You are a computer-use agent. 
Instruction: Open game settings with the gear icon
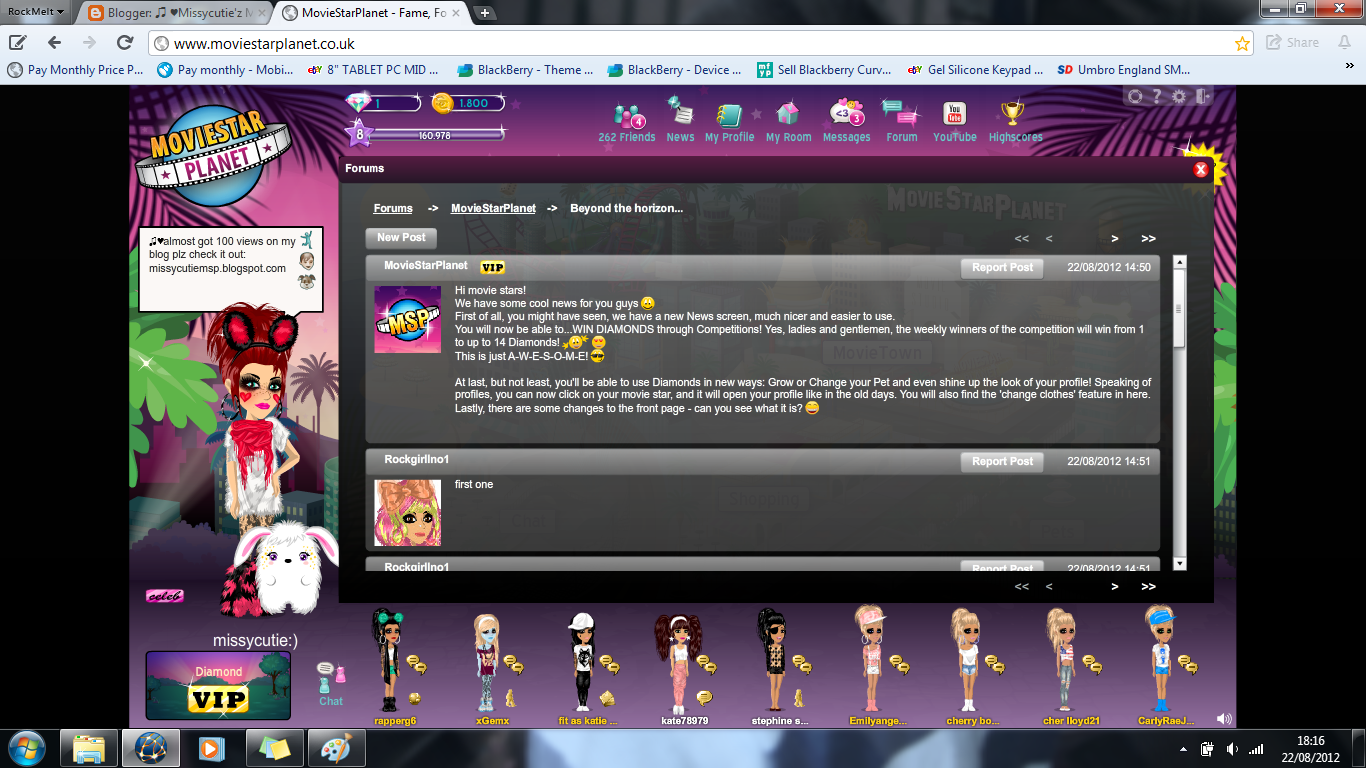pyautogui.click(x=1178, y=96)
